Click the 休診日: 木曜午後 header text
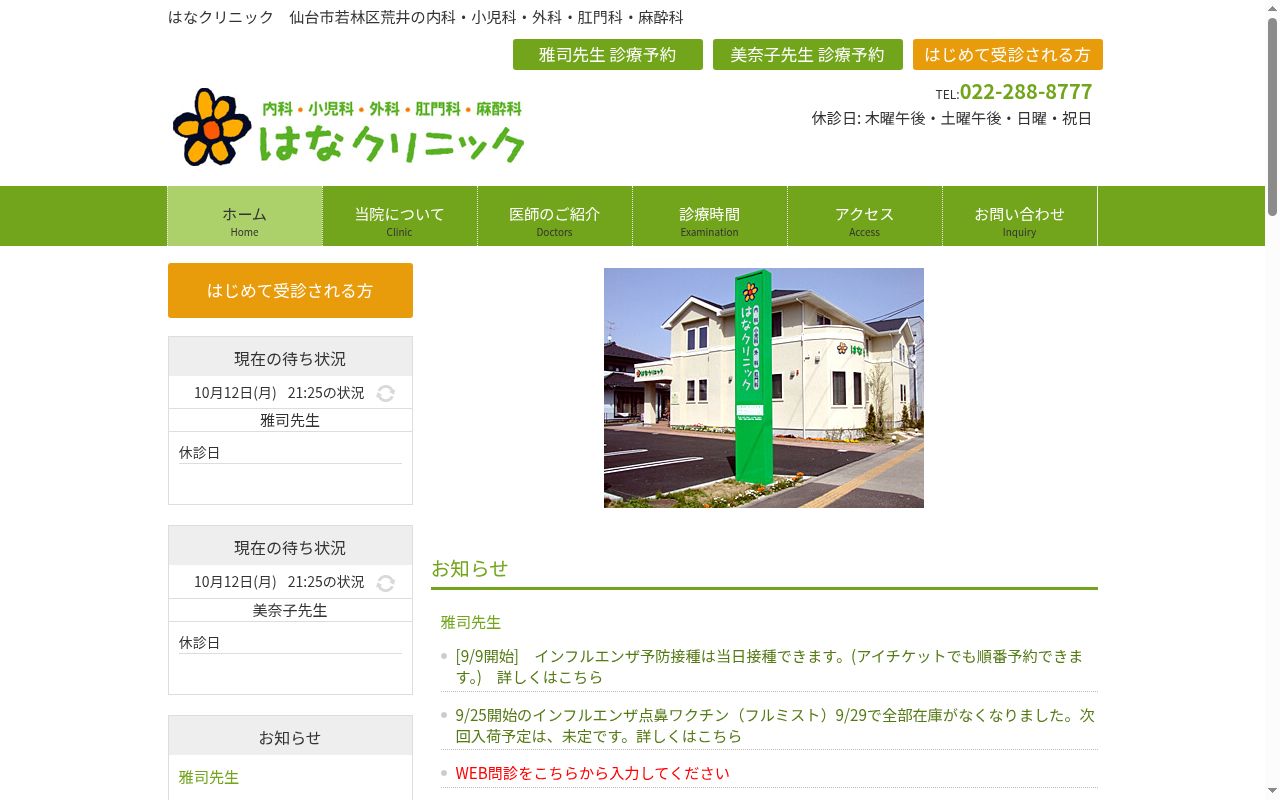1280x800 pixels. click(952, 118)
